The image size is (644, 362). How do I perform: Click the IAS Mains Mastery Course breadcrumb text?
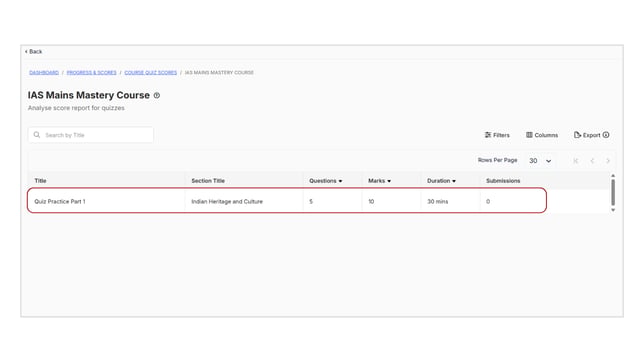click(219, 73)
